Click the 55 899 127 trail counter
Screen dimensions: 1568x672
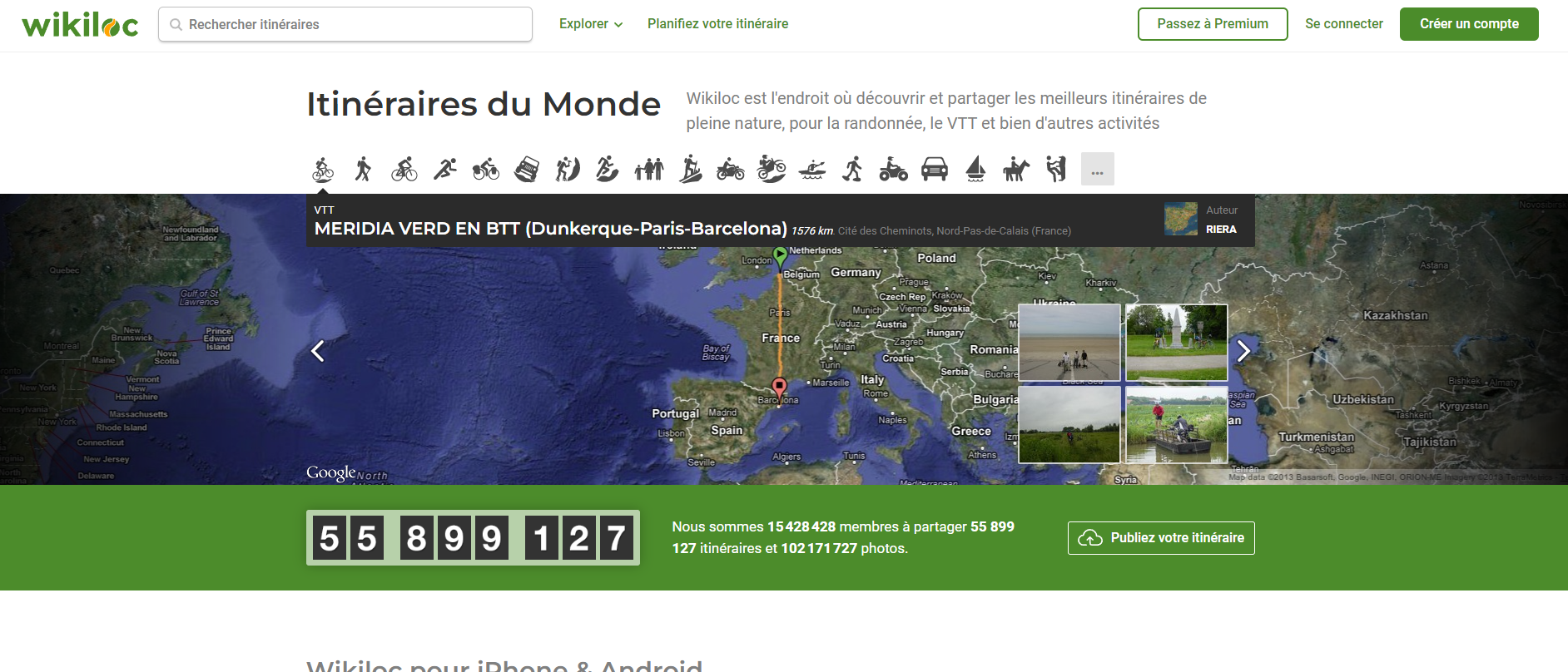(x=473, y=538)
